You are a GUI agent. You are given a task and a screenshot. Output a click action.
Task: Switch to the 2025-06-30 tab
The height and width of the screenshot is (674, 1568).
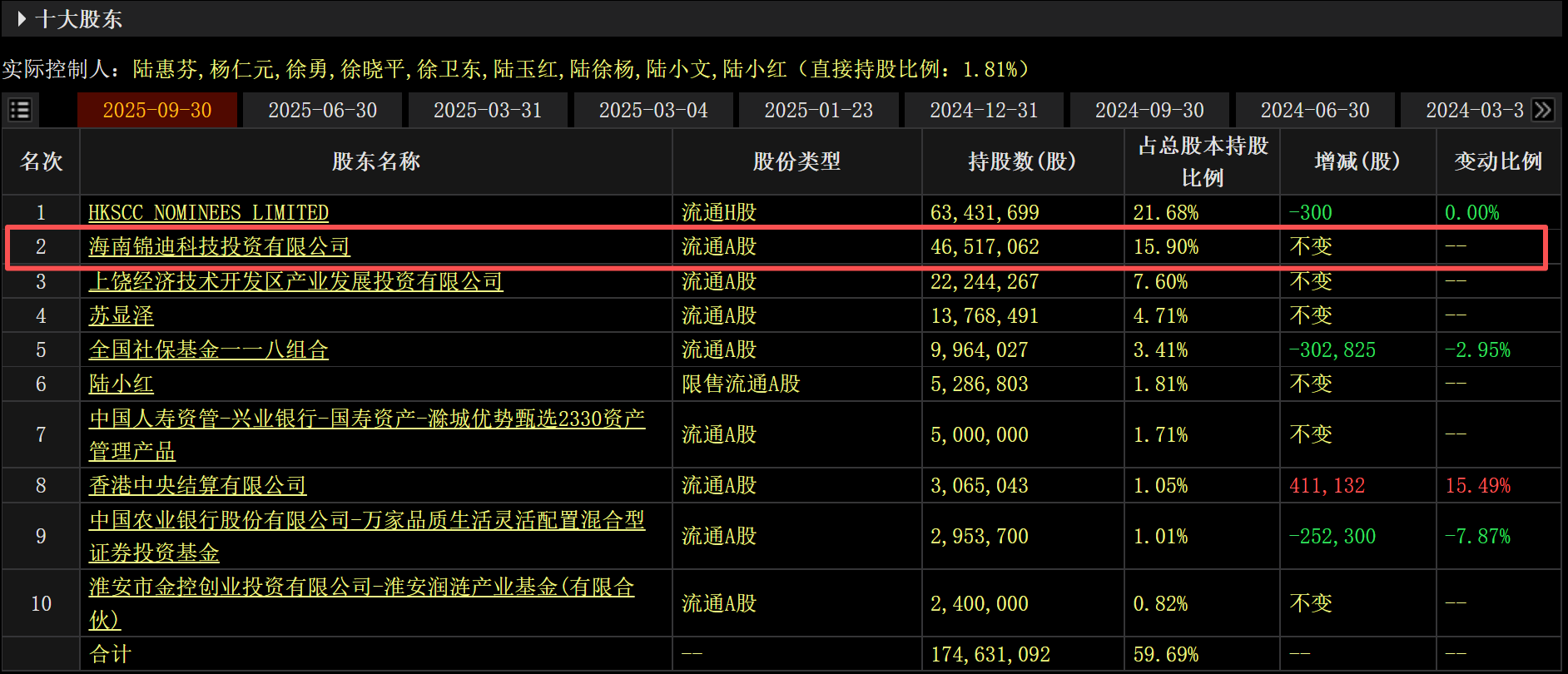322,110
